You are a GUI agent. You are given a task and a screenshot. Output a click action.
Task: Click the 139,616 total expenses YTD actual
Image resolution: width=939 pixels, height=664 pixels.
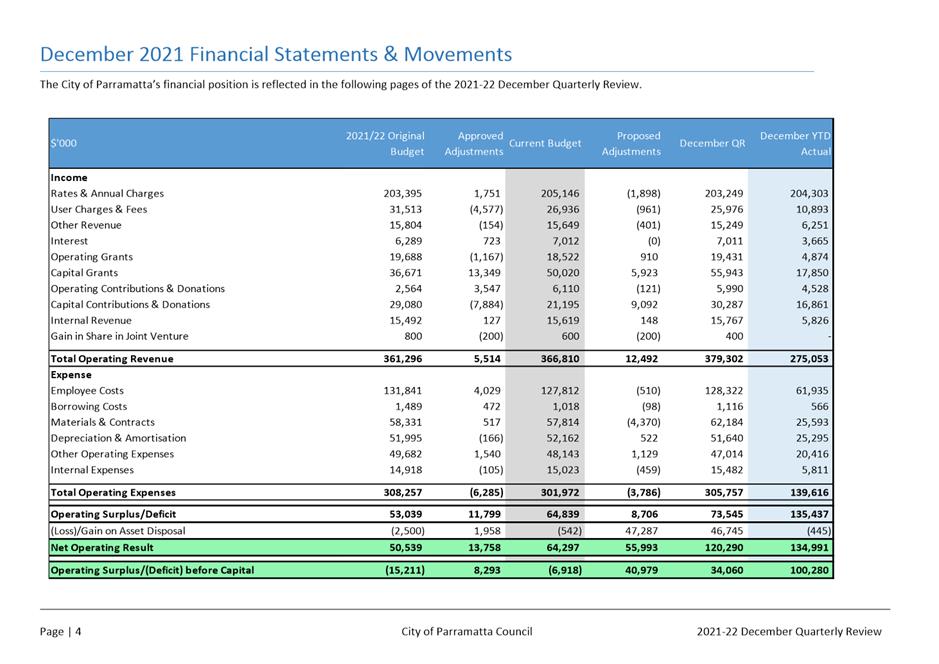(810, 493)
